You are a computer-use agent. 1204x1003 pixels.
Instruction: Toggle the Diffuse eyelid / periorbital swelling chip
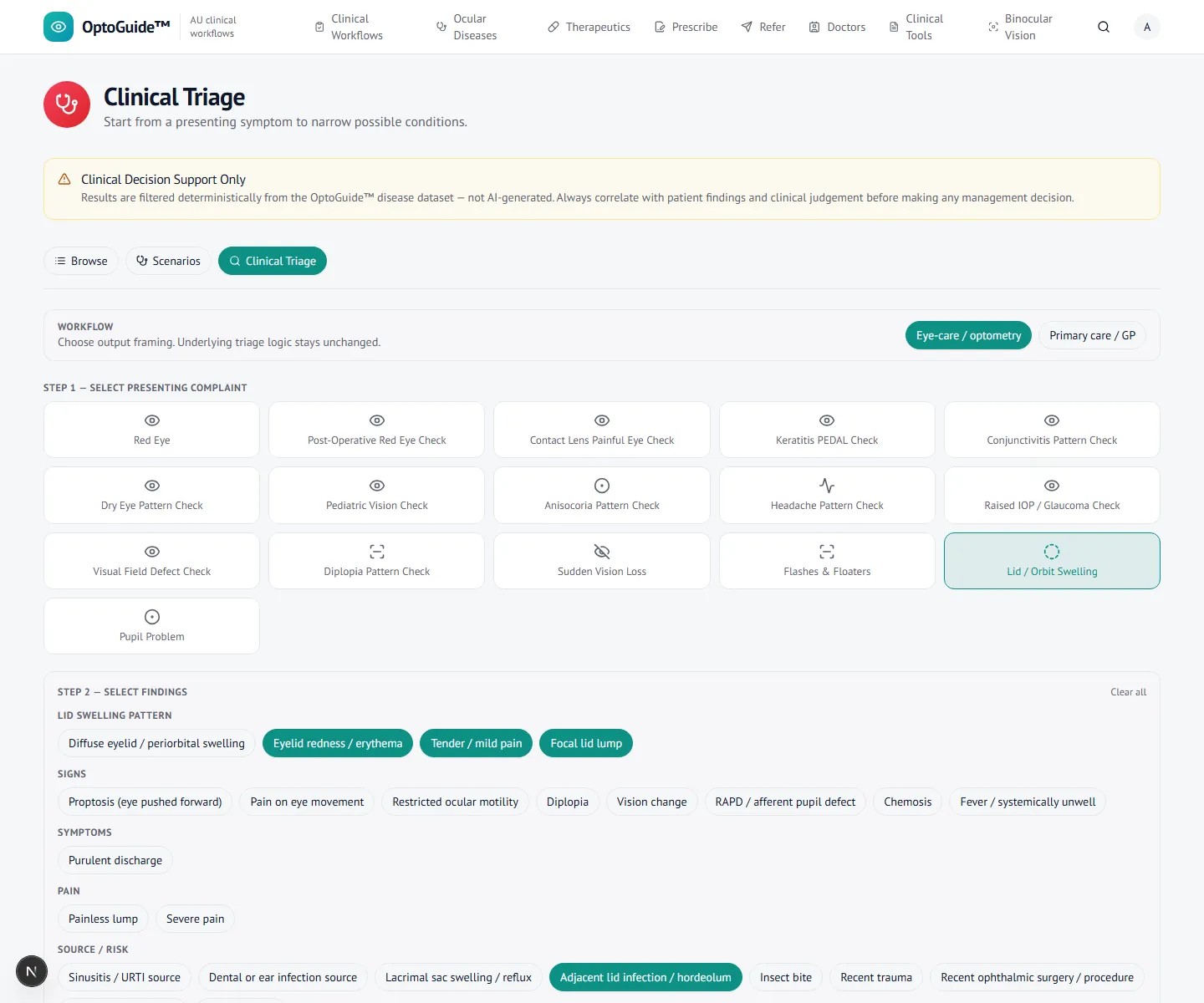[x=156, y=743]
